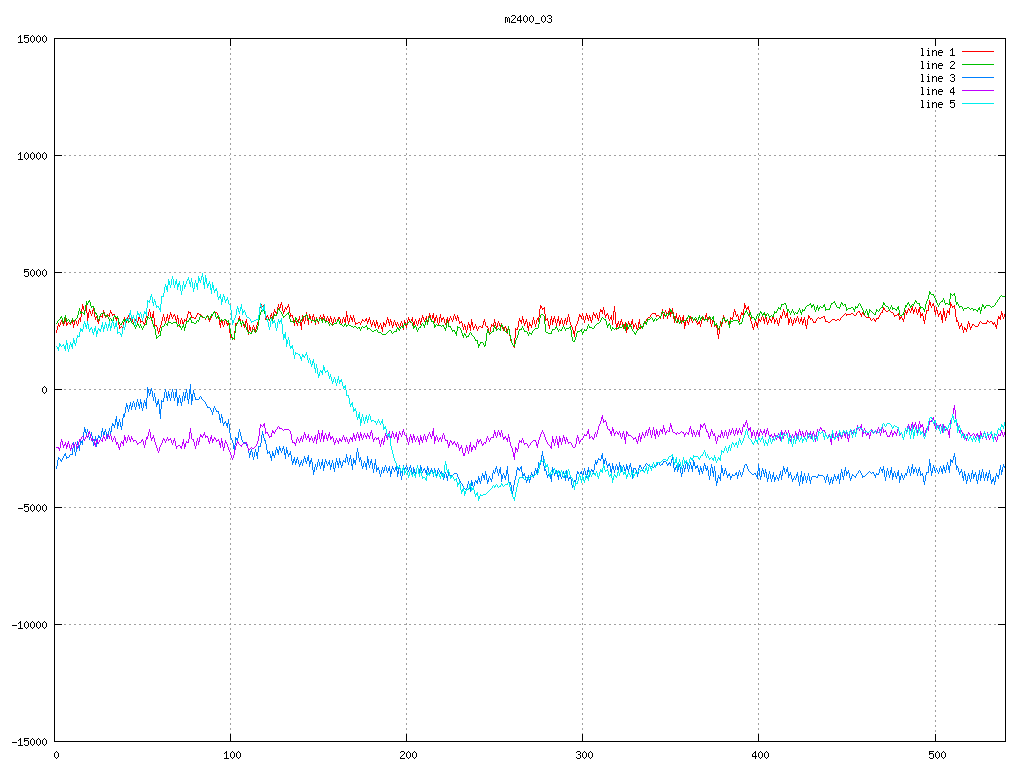The height and width of the screenshot is (768, 1024).
Task: Select the 'line 1' legend label
Action: 937,52
